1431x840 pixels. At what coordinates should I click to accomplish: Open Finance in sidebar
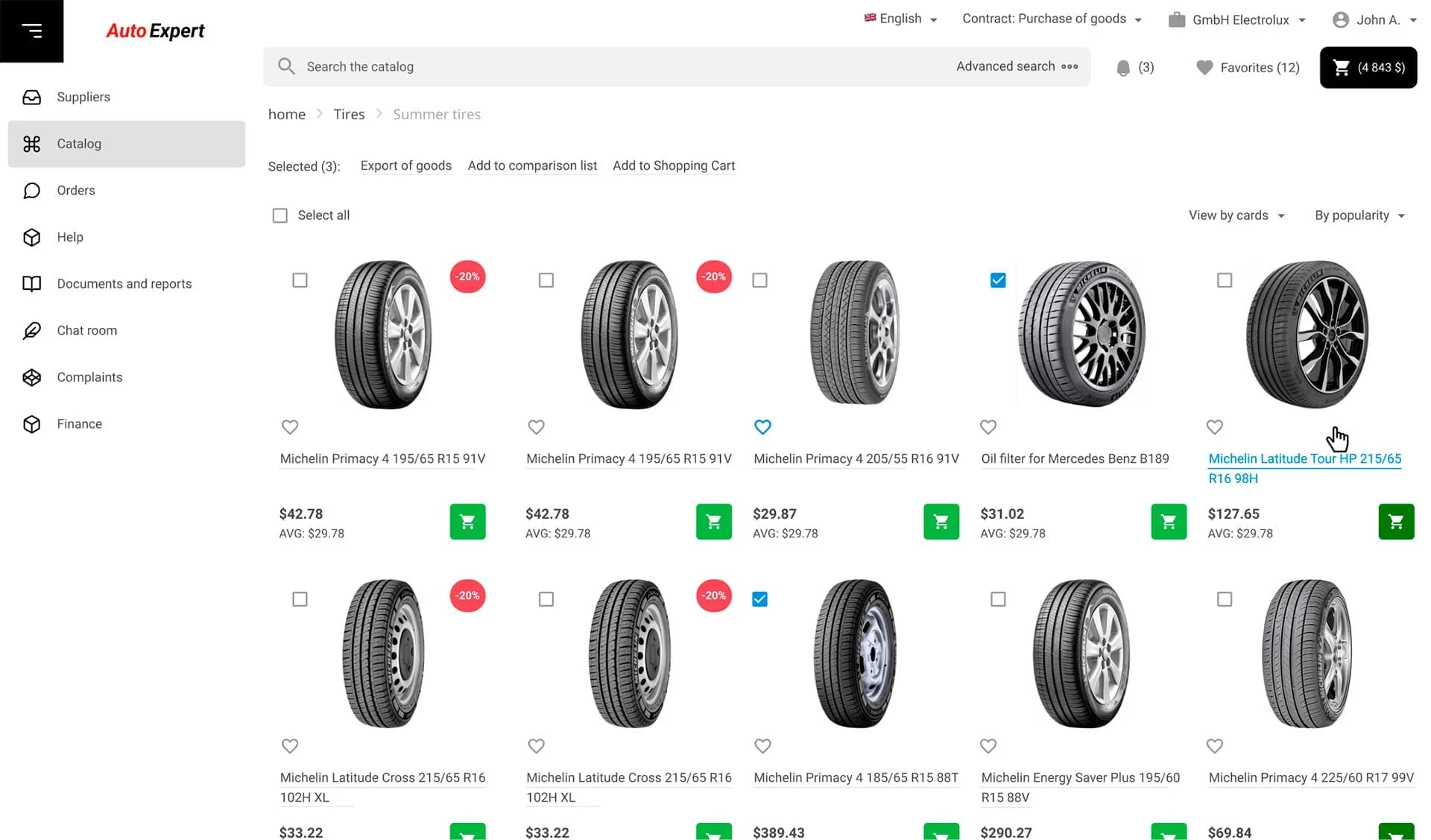click(127, 424)
